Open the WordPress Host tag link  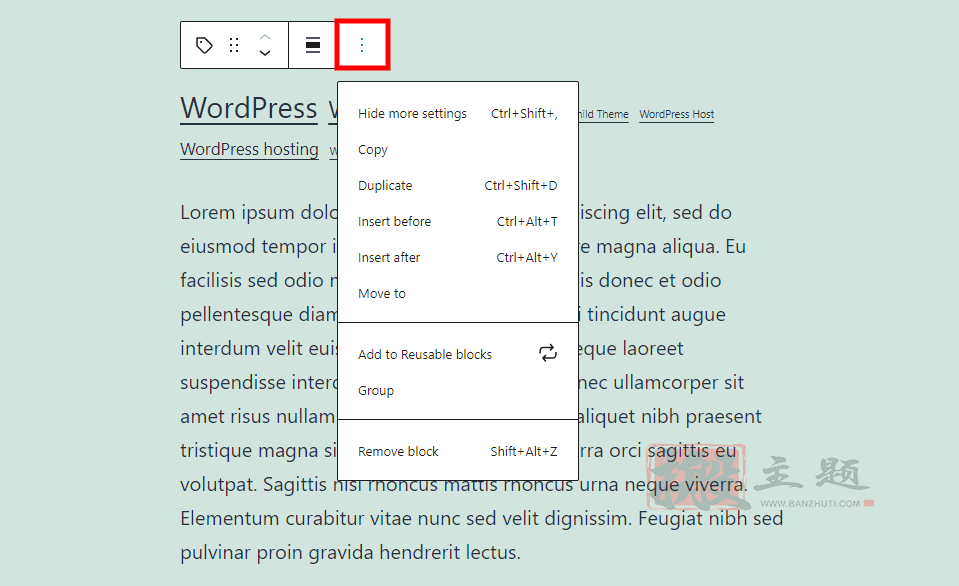pos(676,114)
